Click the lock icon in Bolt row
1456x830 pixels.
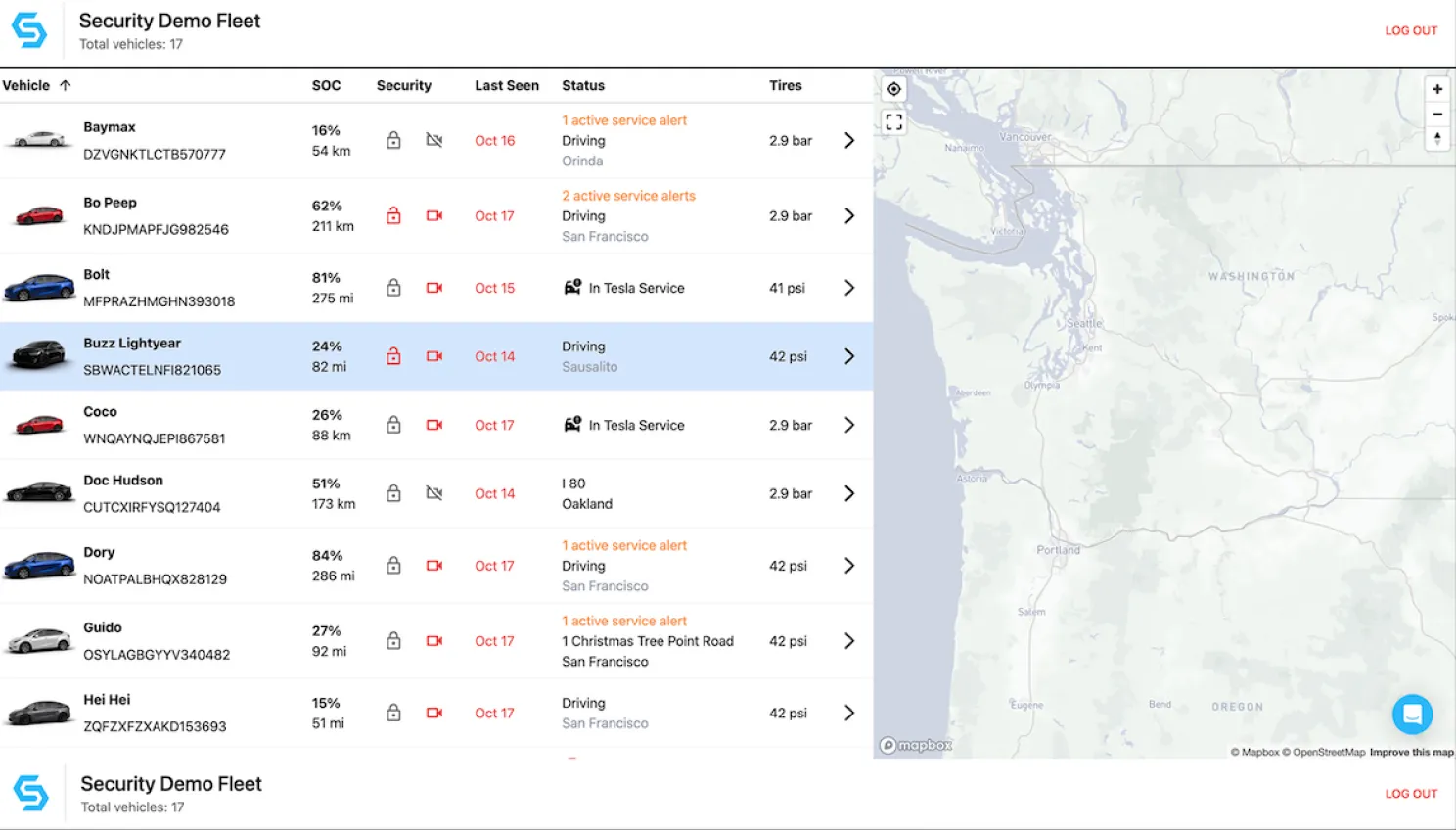click(x=393, y=288)
